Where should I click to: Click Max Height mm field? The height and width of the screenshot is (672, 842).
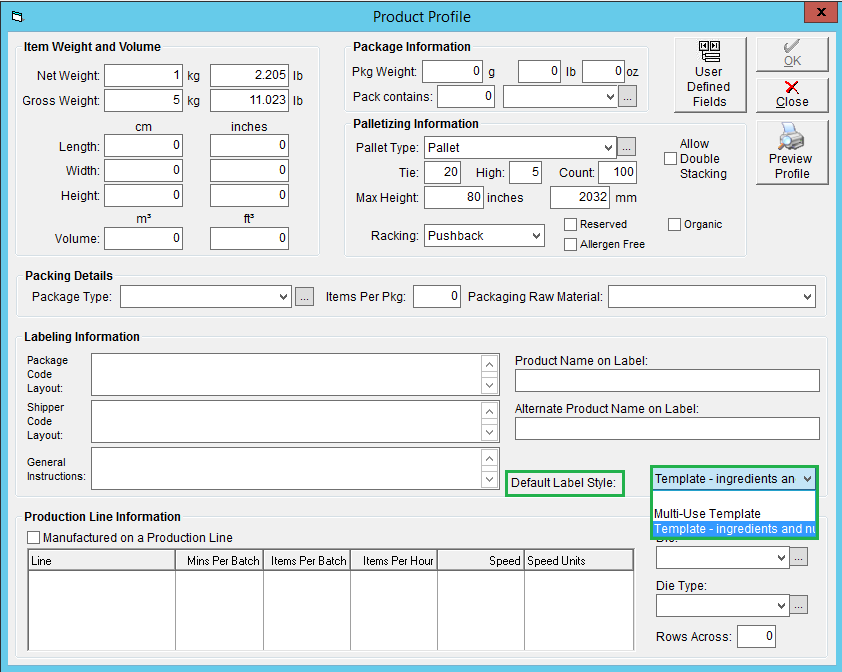[580, 198]
